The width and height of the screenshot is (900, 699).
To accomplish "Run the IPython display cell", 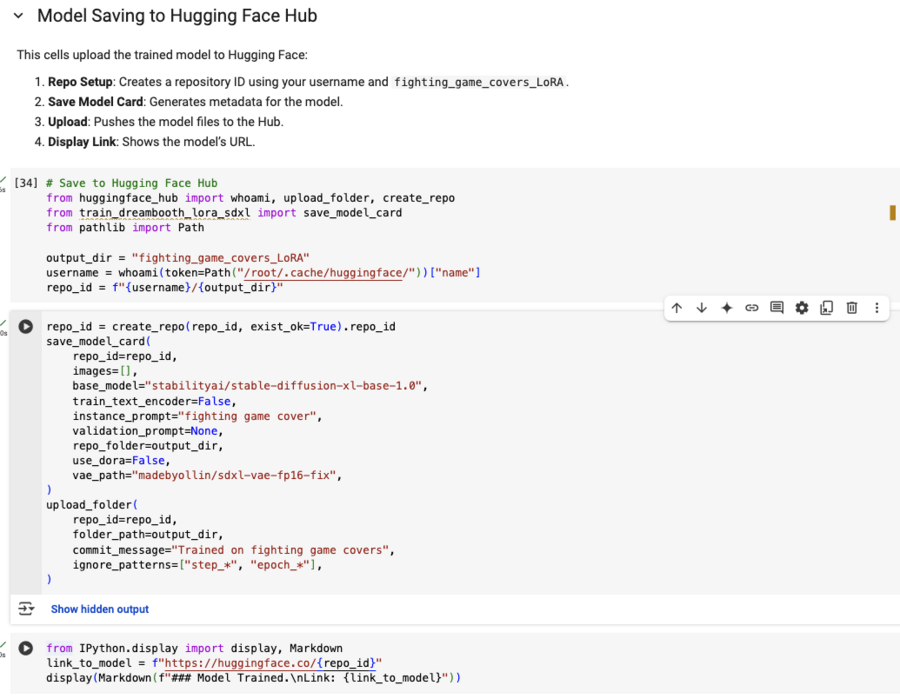I will point(26,648).
